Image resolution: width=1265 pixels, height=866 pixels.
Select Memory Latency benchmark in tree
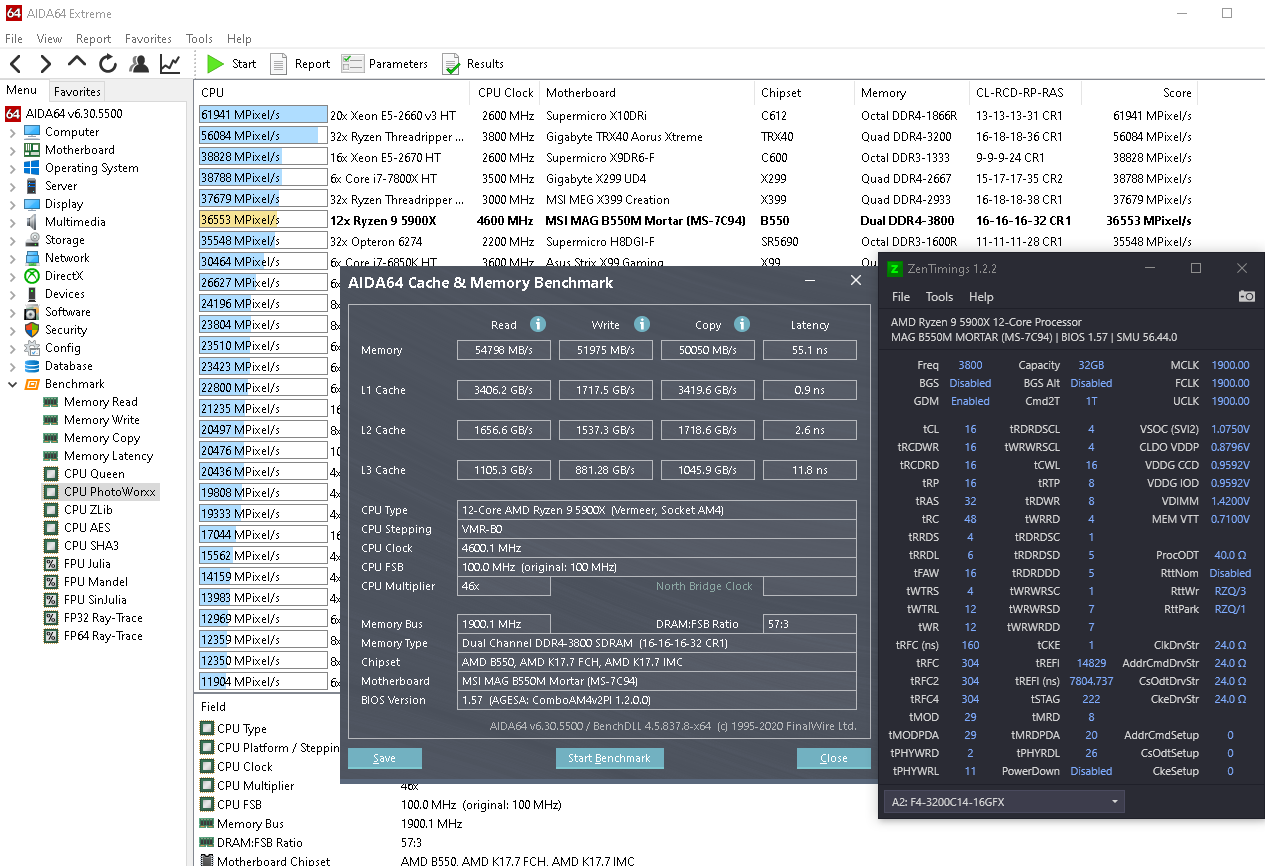(108, 456)
